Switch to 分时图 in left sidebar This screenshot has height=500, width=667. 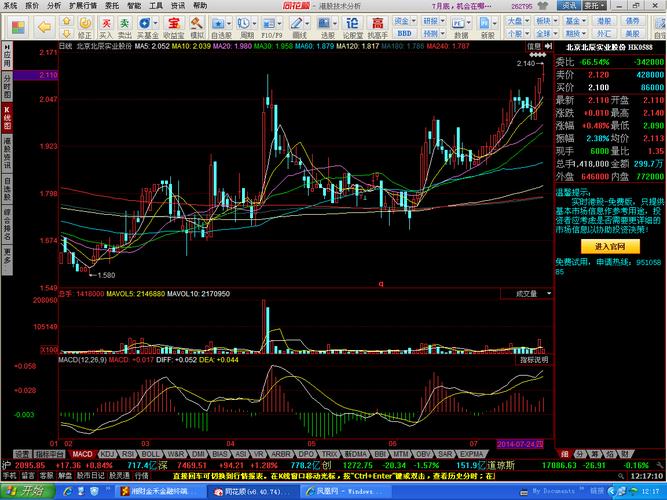(x=7, y=84)
